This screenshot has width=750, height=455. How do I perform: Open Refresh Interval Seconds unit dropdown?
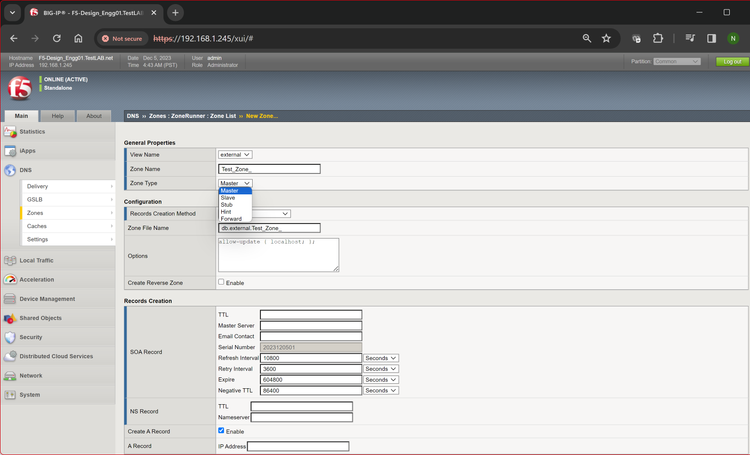tap(381, 358)
